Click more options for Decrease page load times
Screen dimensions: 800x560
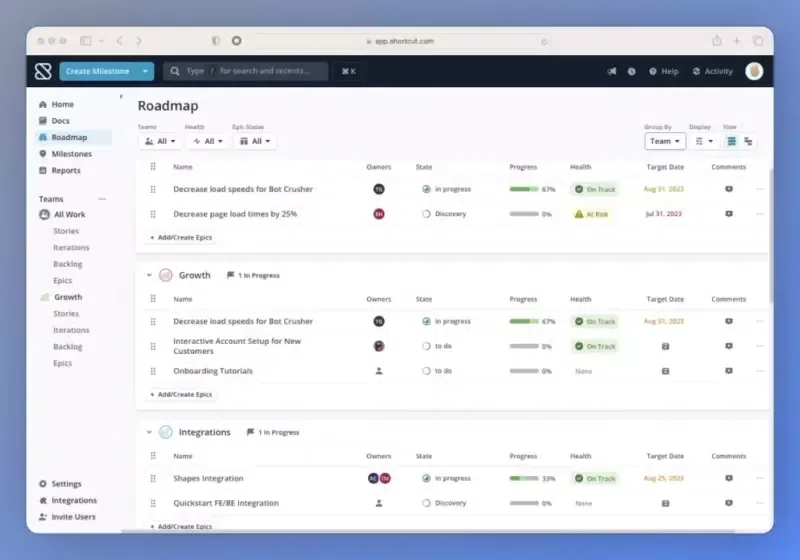coord(760,214)
